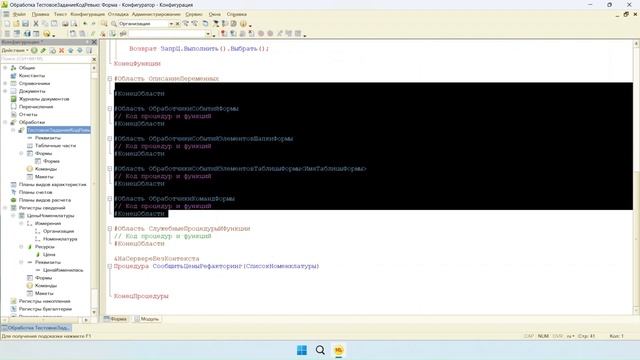Screen dimensions: 640x360
Task: Click the Help question mark toolbar icon
Action: (243, 24)
